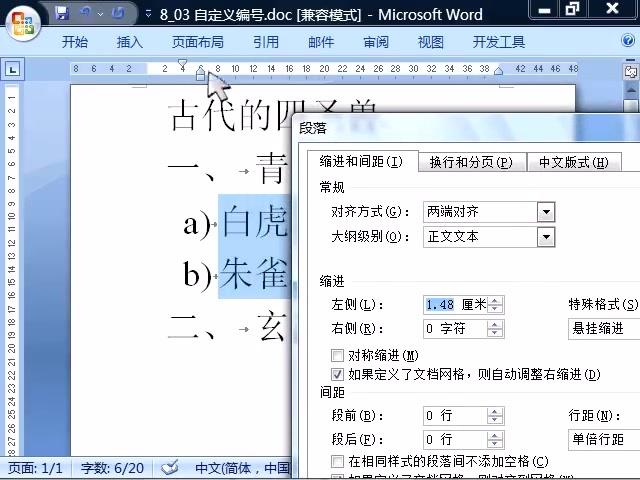Open the 审阅 ribbon tab
Viewport: 640px width, 480px height.
pos(376,42)
